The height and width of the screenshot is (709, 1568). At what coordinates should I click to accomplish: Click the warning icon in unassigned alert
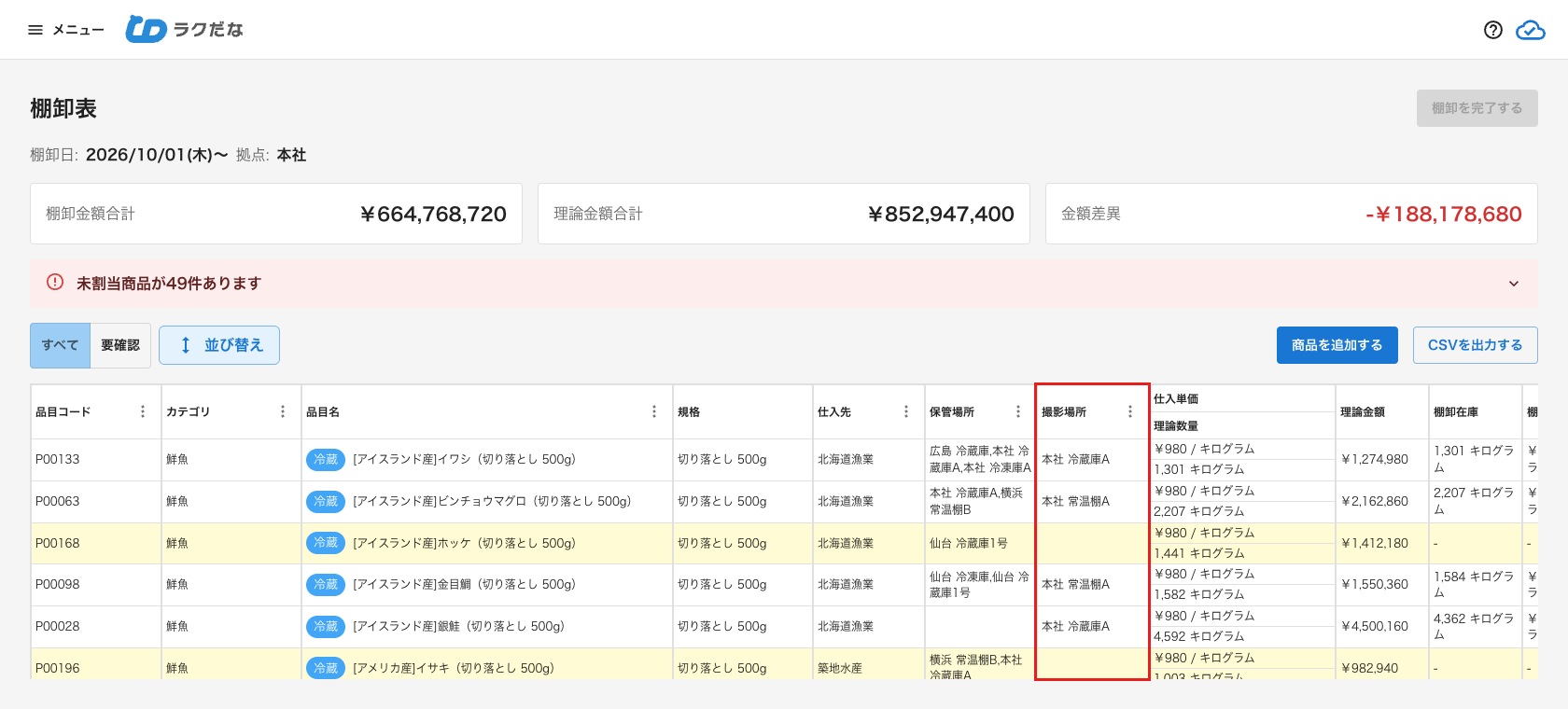(x=55, y=282)
